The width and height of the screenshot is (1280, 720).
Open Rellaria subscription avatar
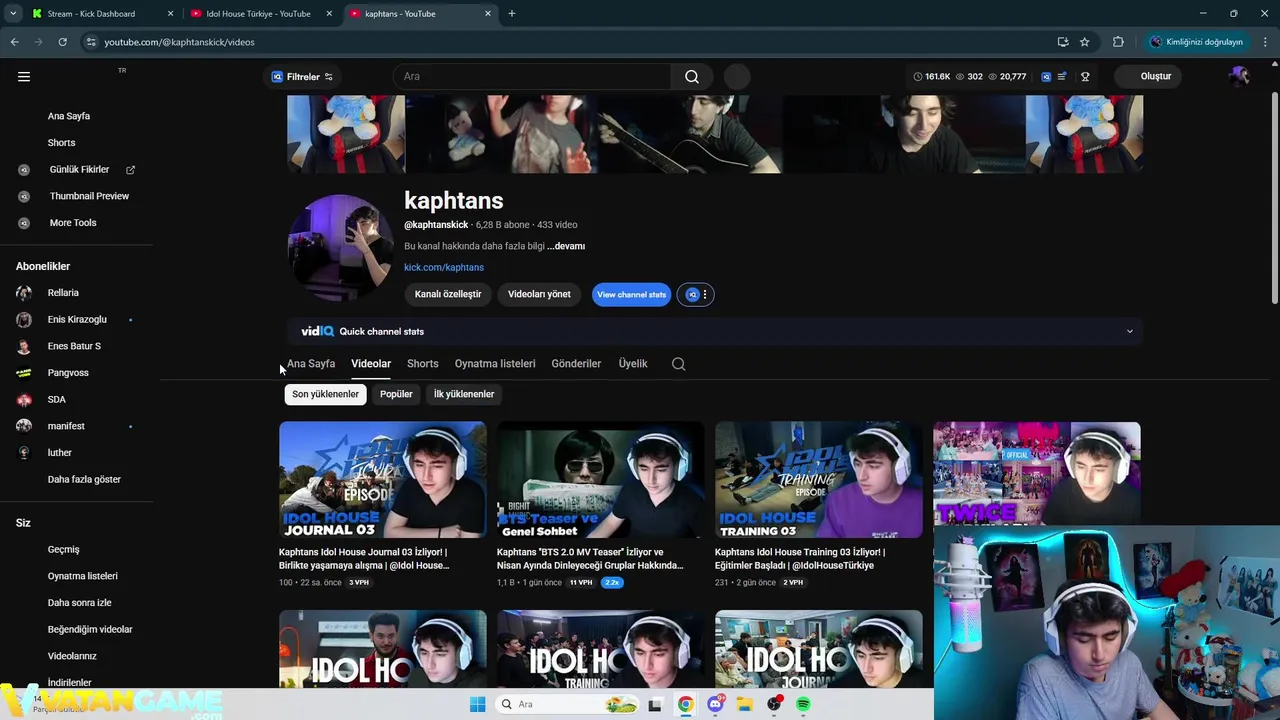point(24,293)
